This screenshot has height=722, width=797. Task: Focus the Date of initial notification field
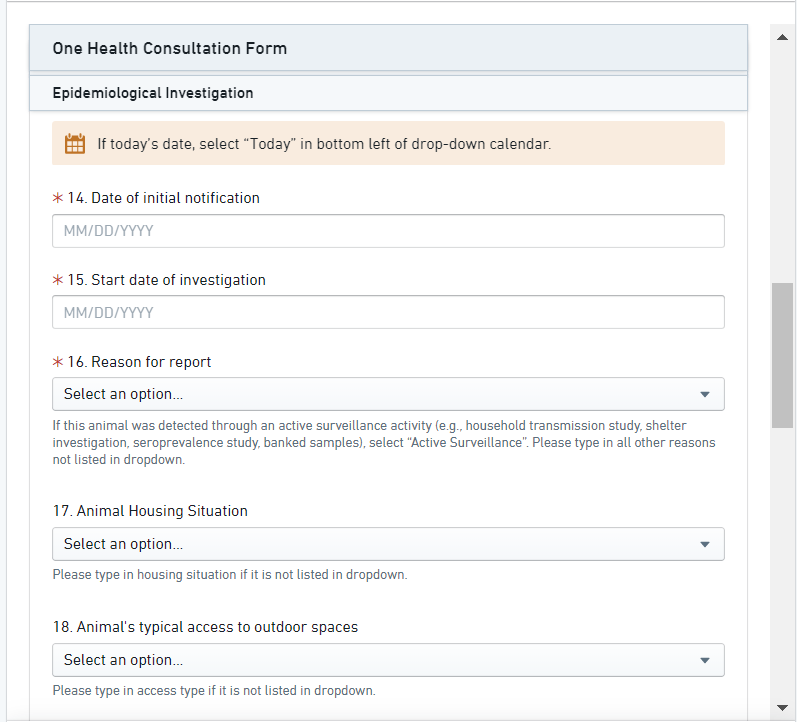click(388, 231)
